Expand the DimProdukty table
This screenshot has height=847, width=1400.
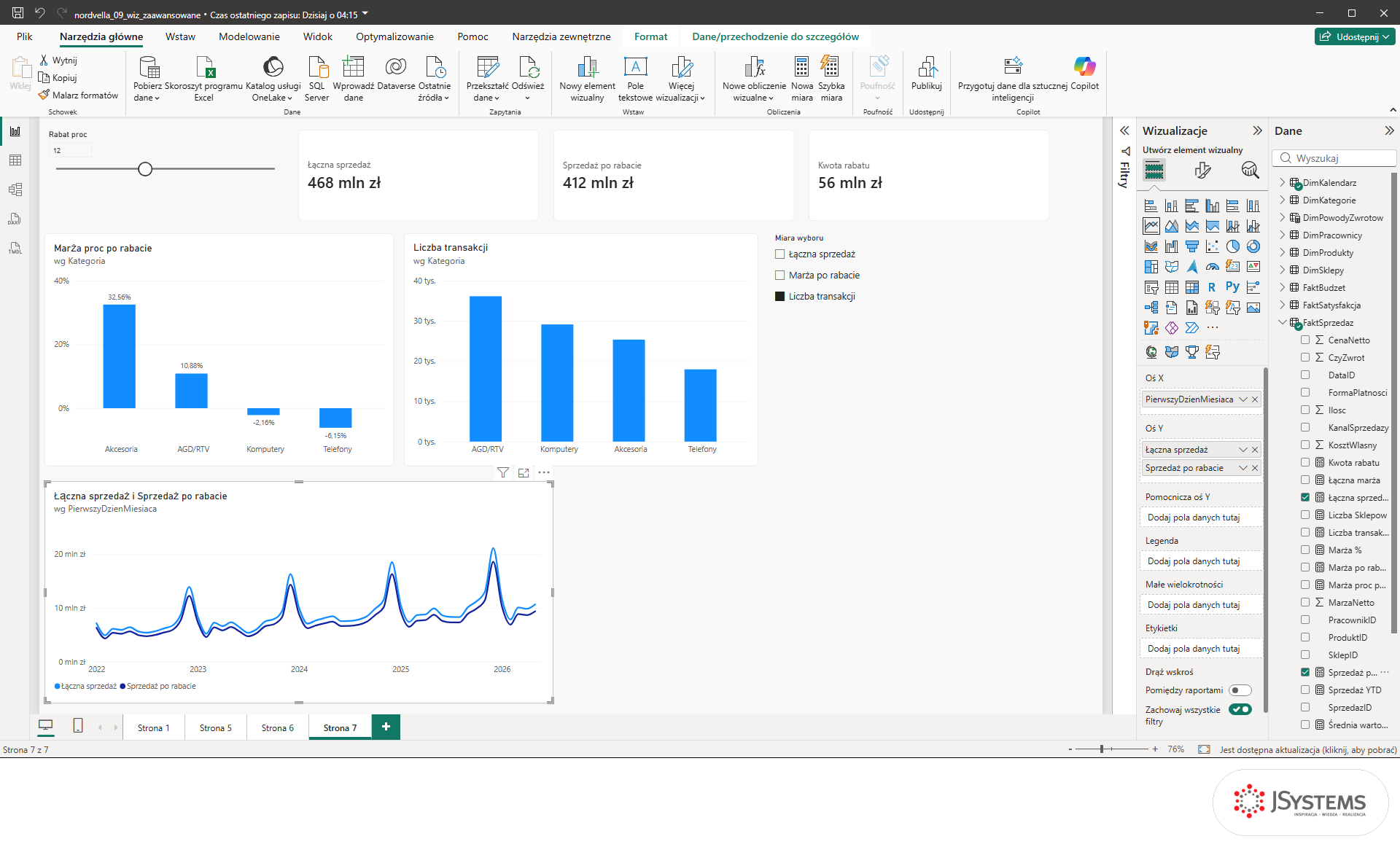[1283, 252]
